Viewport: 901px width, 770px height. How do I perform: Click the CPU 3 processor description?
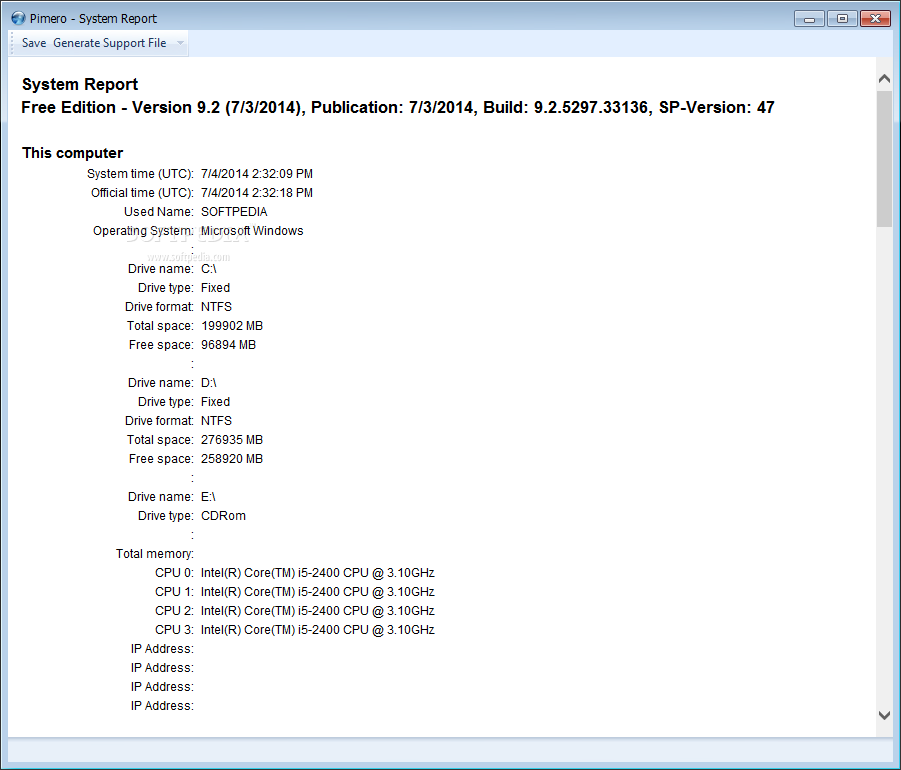click(318, 629)
